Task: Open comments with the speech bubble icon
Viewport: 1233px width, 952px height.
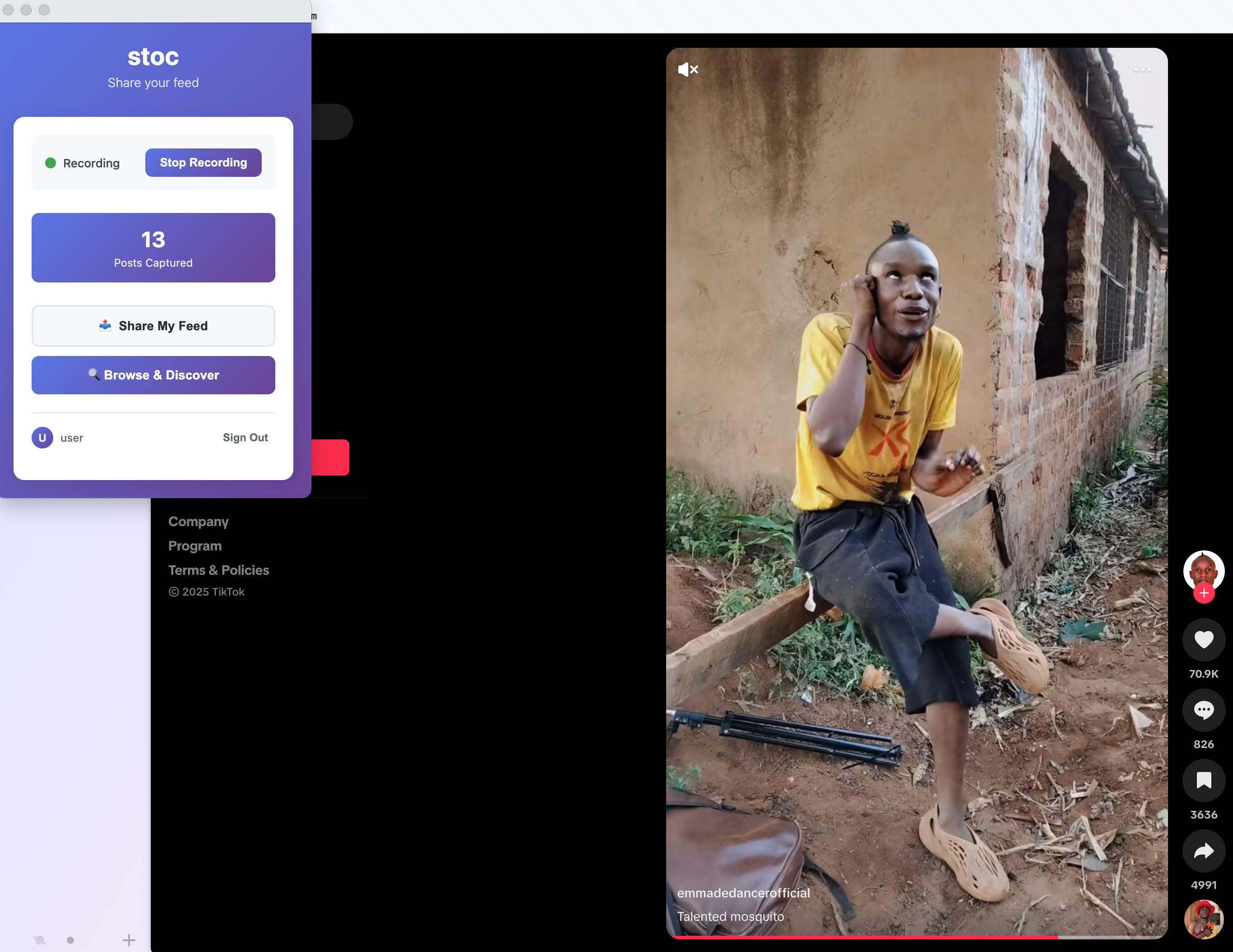Action: click(1203, 710)
